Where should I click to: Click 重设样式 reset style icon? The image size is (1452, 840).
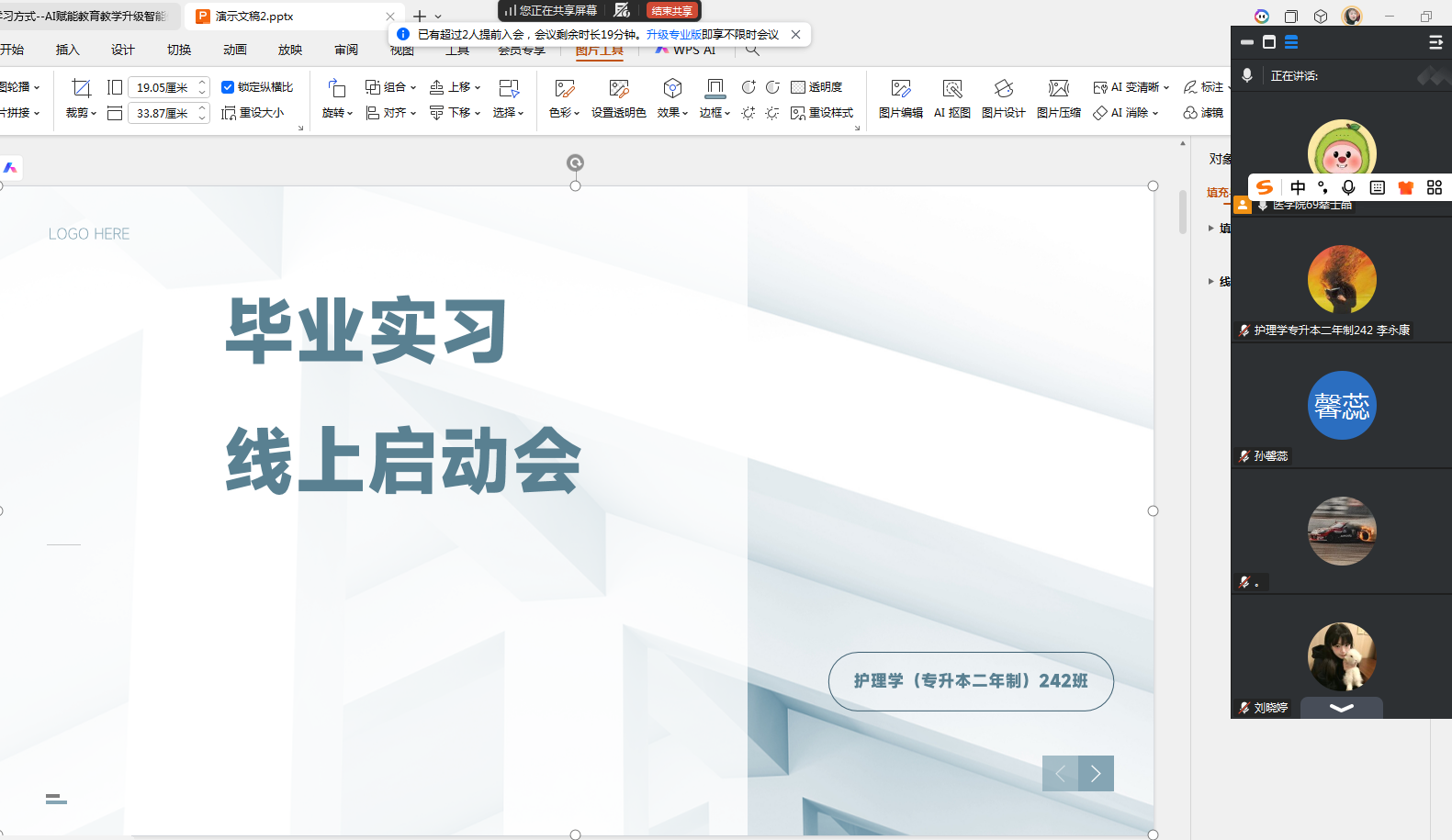click(822, 113)
